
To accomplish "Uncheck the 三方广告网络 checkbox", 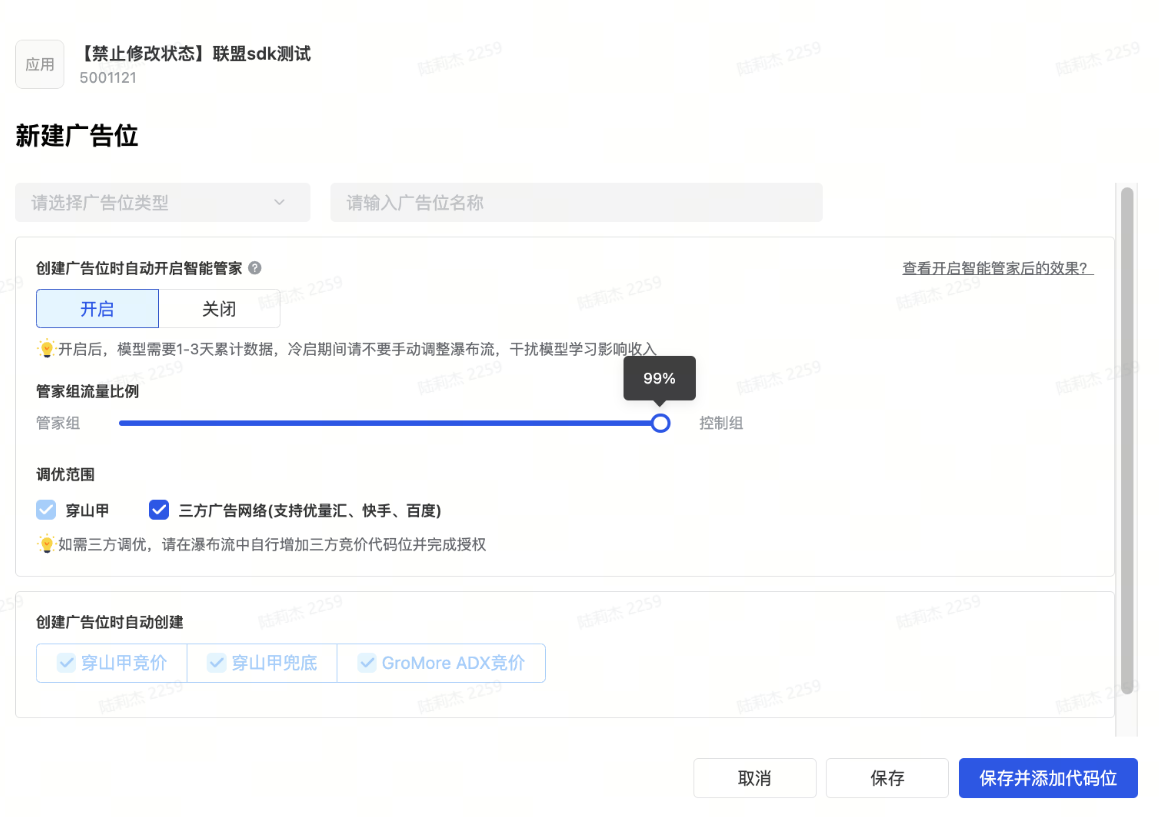I will pyautogui.click(x=158, y=510).
